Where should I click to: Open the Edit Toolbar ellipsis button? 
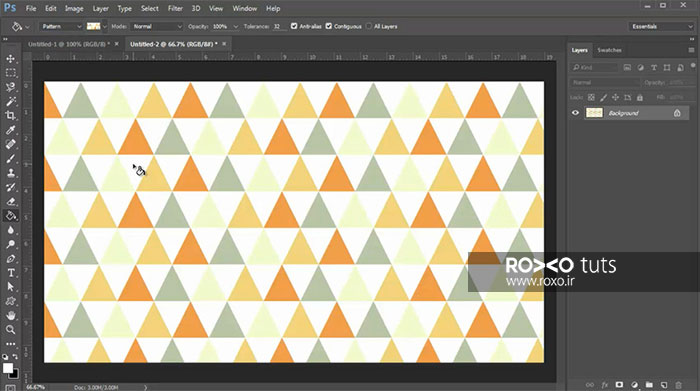(10, 344)
